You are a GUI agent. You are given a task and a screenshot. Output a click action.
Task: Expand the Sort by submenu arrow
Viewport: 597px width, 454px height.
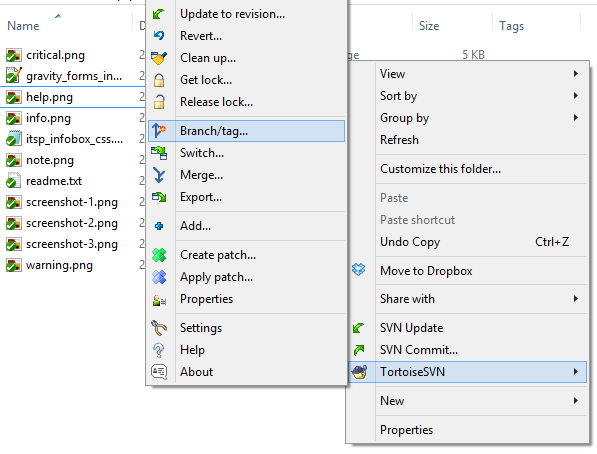(576, 96)
